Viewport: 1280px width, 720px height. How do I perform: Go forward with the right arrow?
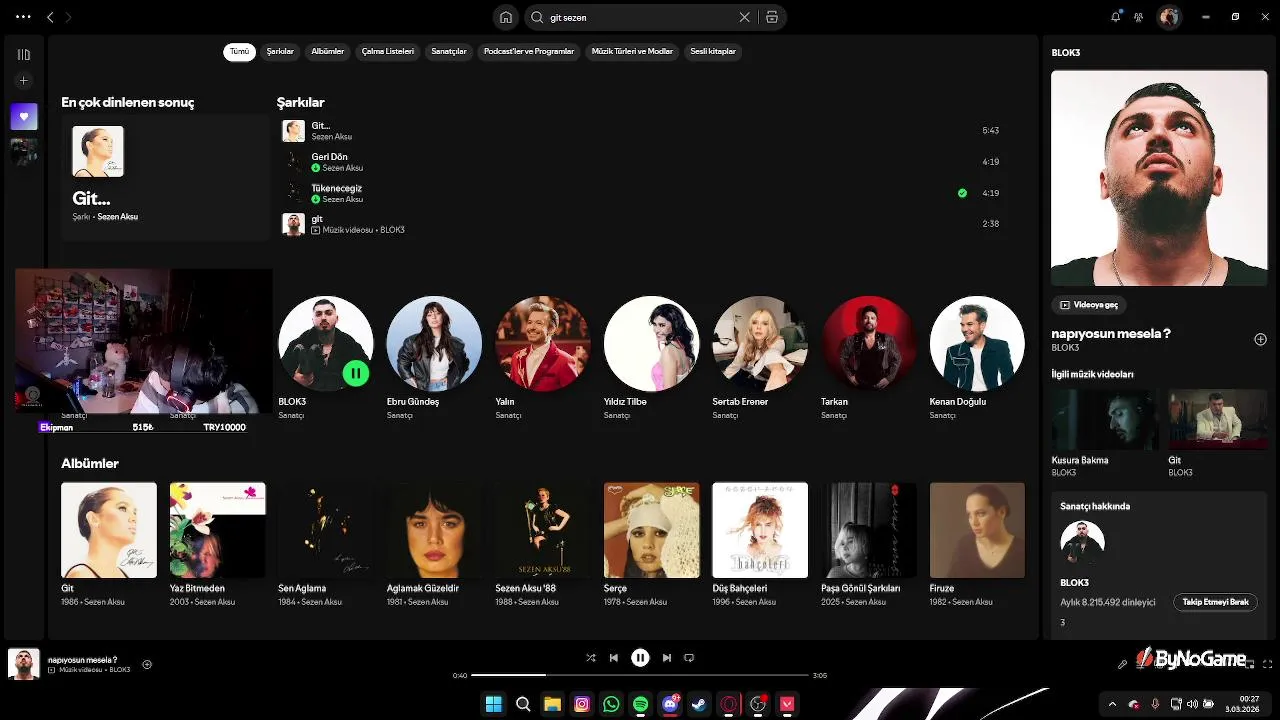tap(68, 17)
